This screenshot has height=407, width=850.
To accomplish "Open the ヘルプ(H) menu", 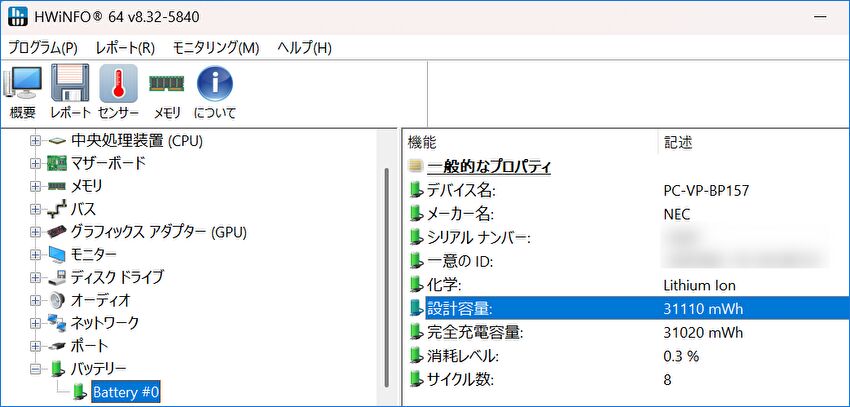I will point(304,48).
